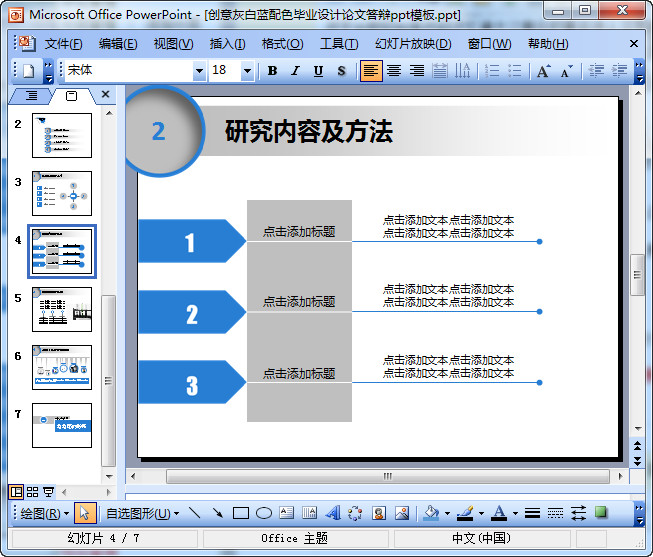Open 绘图(R) drawing menu

coord(45,514)
